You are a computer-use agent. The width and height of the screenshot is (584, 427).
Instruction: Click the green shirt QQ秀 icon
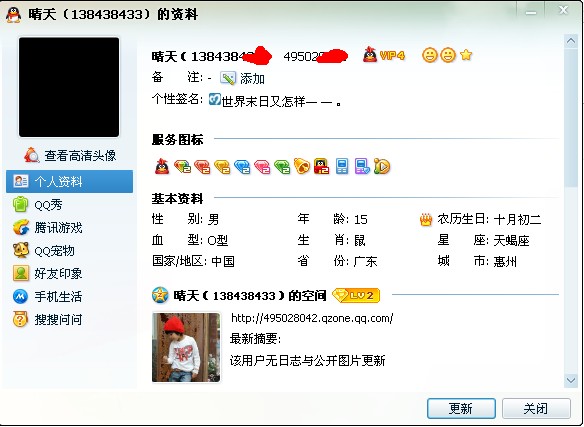click(x=20, y=205)
